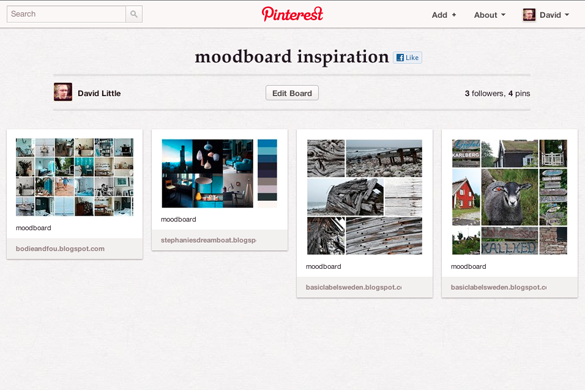
Task: Click the 'moodboard inspiration' board title
Action: 292,57
